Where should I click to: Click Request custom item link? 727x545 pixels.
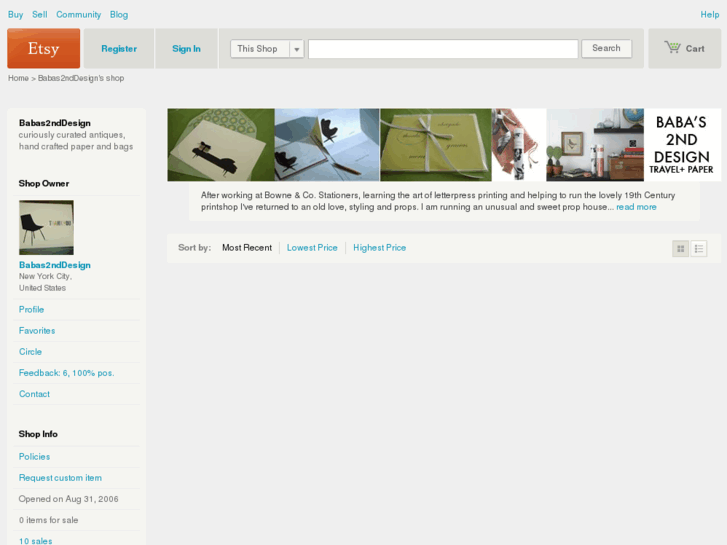(60, 478)
